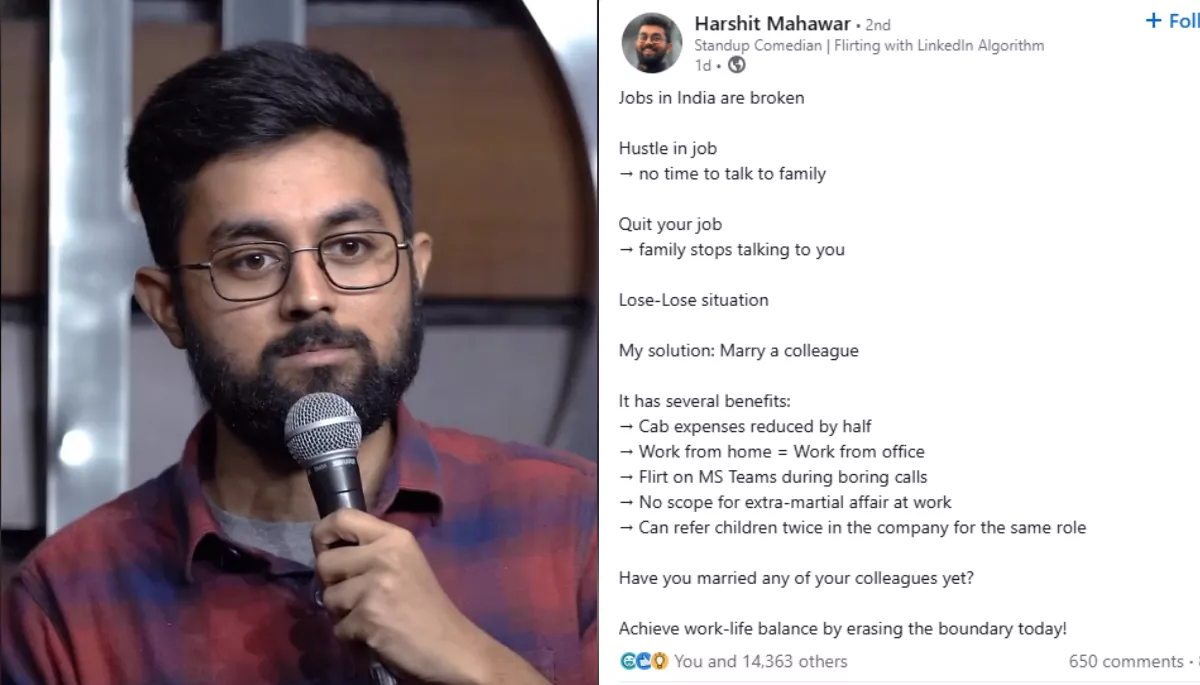The height and width of the screenshot is (685, 1200).
Task: Click the 'My solution: Marry a colleague' text
Action: point(738,351)
